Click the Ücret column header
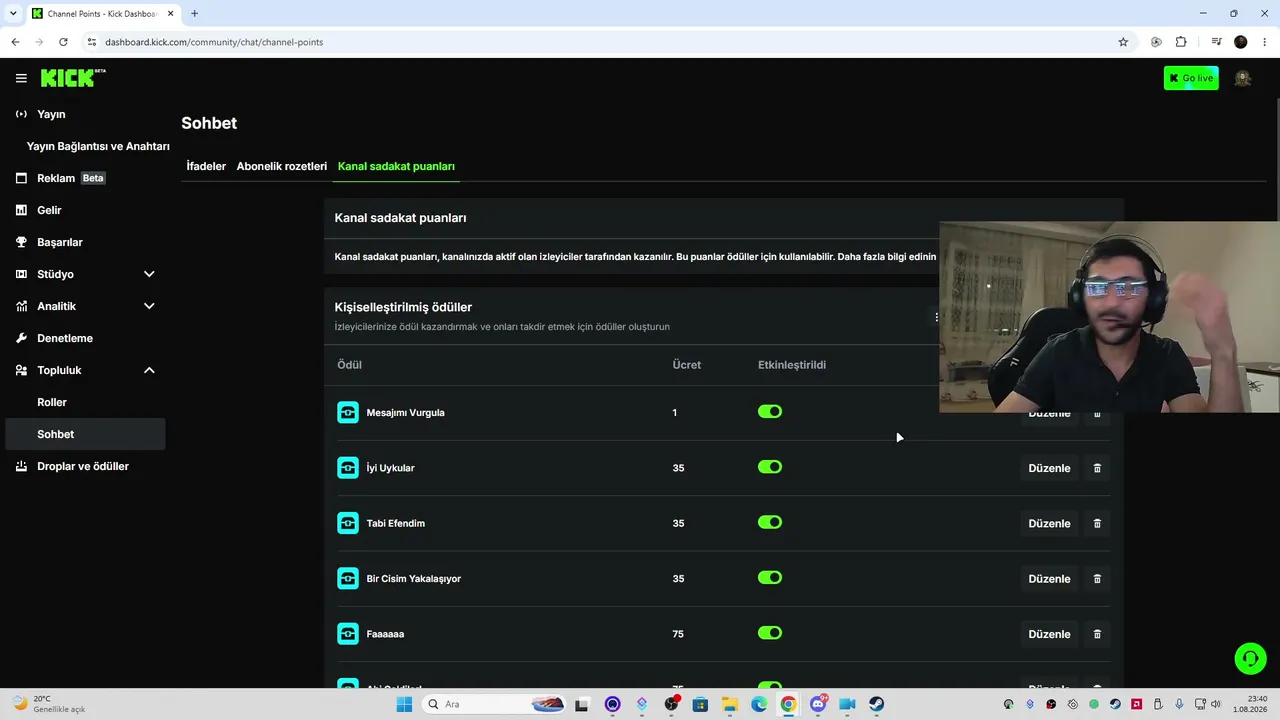Image resolution: width=1280 pixels, height=720 pixels. [x=687, y=365]
